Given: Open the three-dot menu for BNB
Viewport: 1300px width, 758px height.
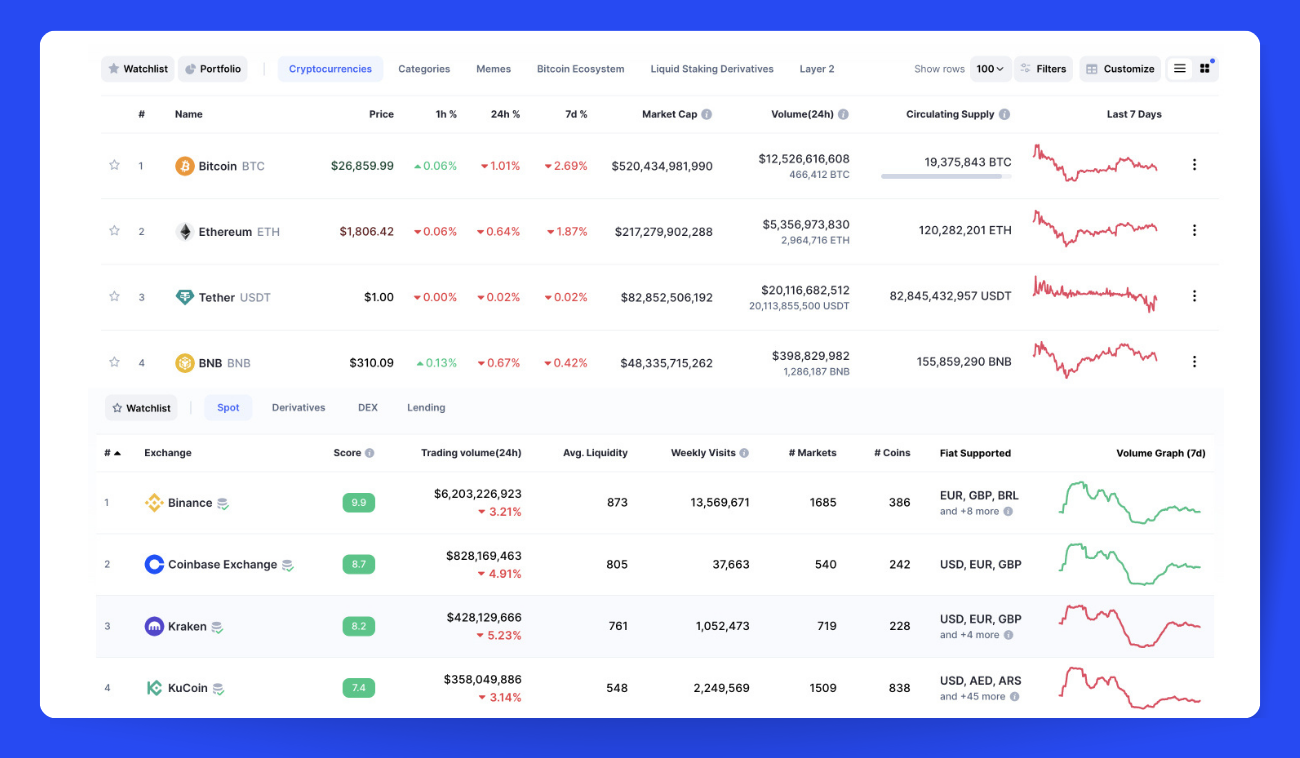Looking at the screenshot, I should (1194, 362).
